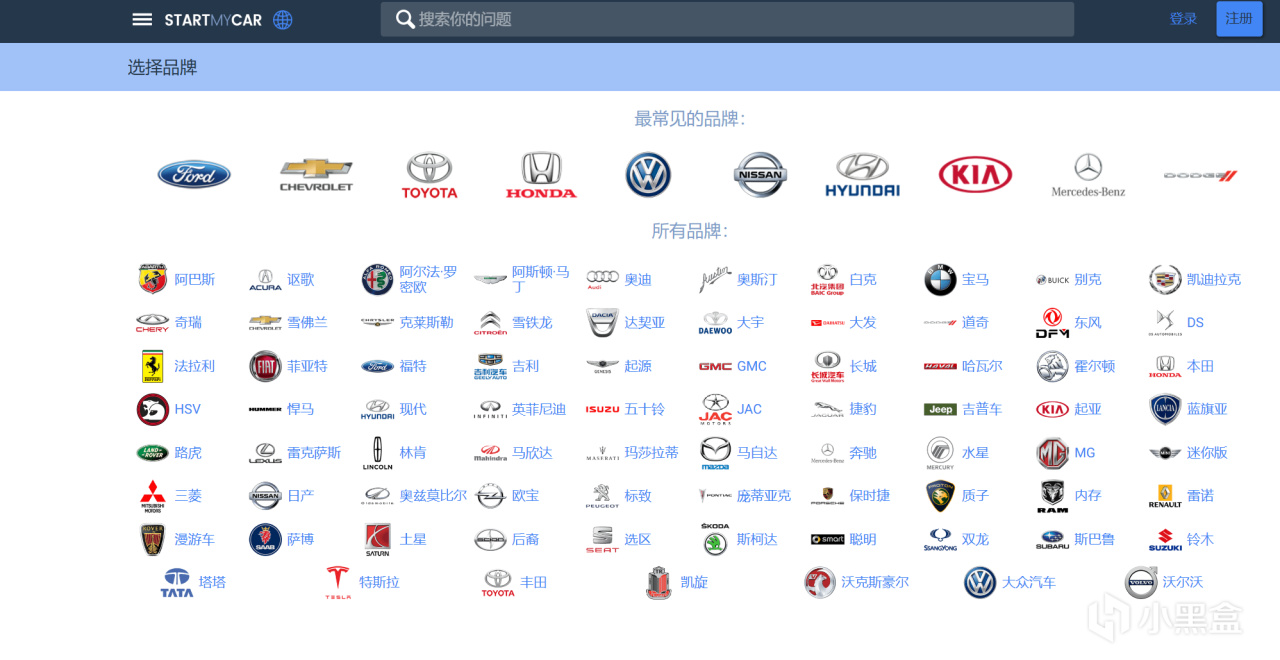
Task: Open the 五十铃 brand link
Action: point(645,410)
